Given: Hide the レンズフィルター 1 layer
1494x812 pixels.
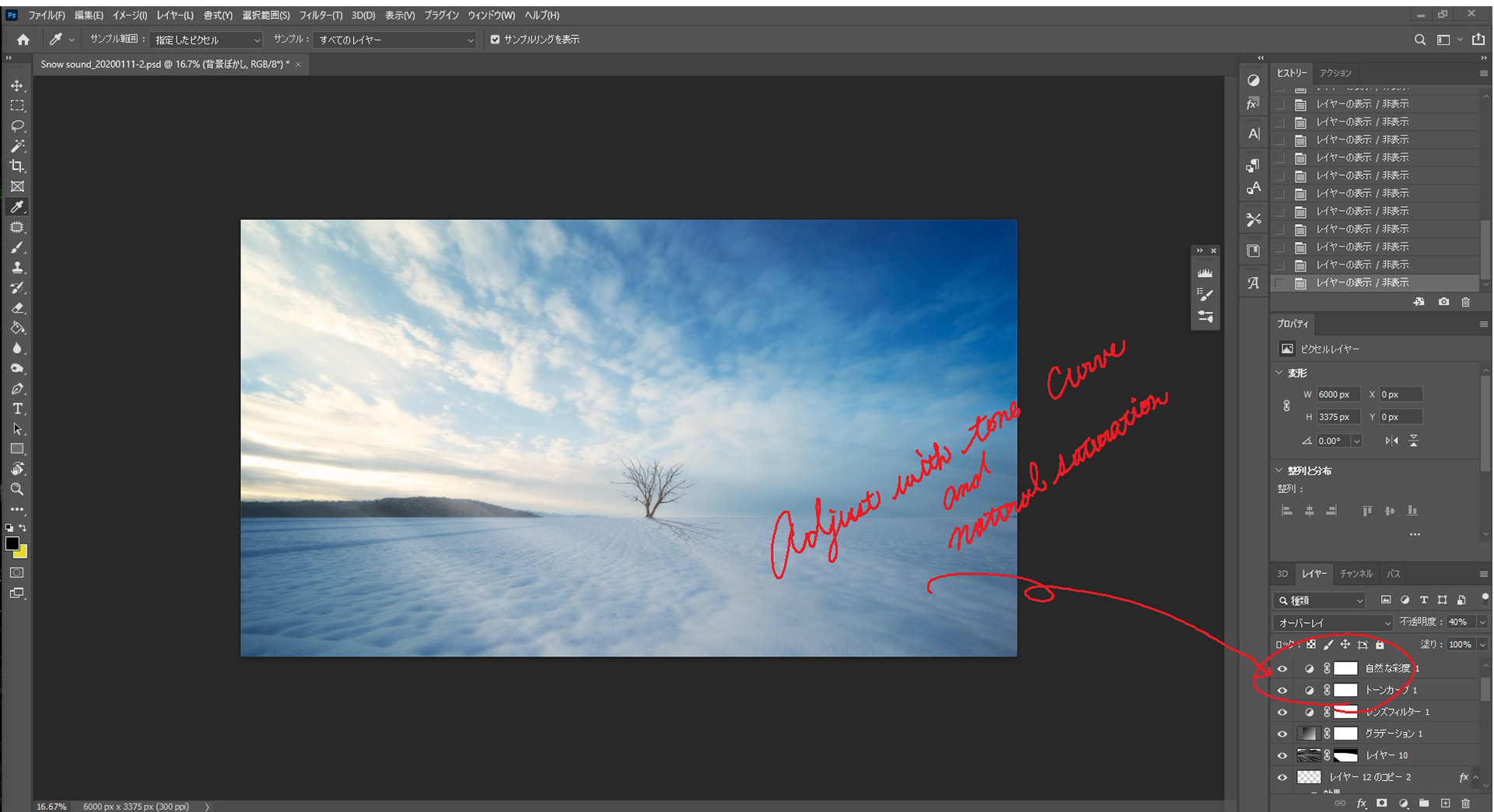Looking at the screenshot, I should [1282, 712].
